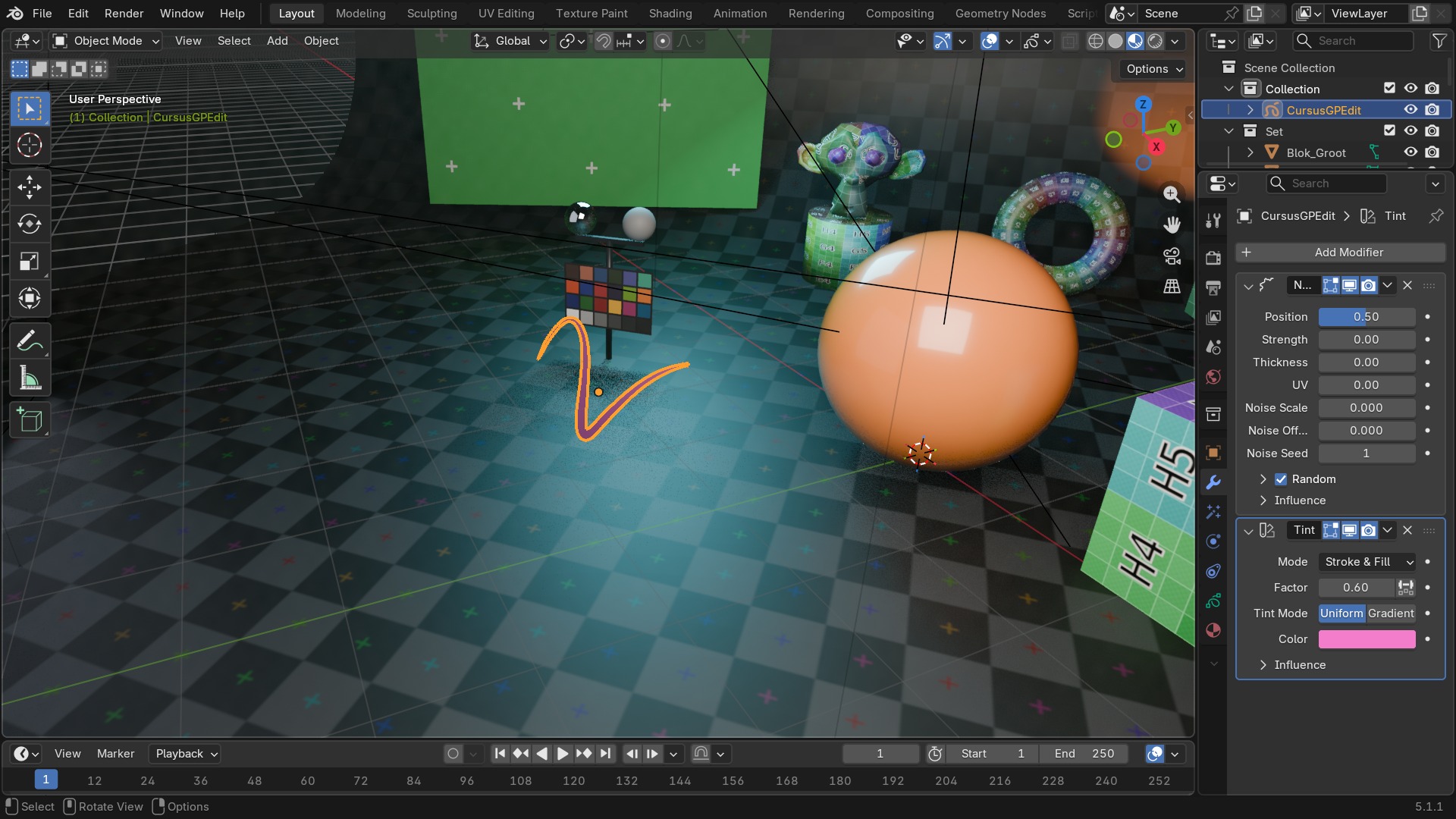This screenshot has width=1456, height=819.
Task: Select the Annotate pencil tool
Action: [30, 341]
